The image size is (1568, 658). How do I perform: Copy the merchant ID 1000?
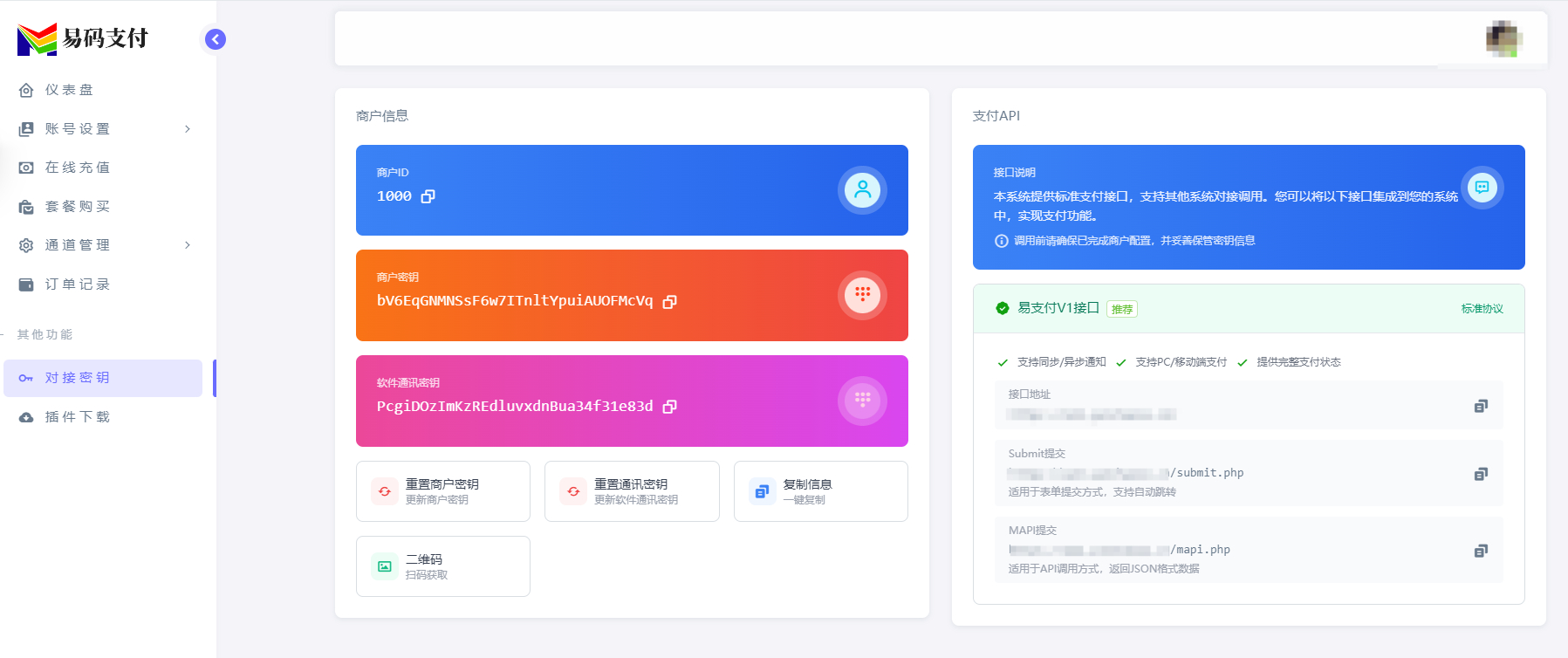[x=428, y=196]
